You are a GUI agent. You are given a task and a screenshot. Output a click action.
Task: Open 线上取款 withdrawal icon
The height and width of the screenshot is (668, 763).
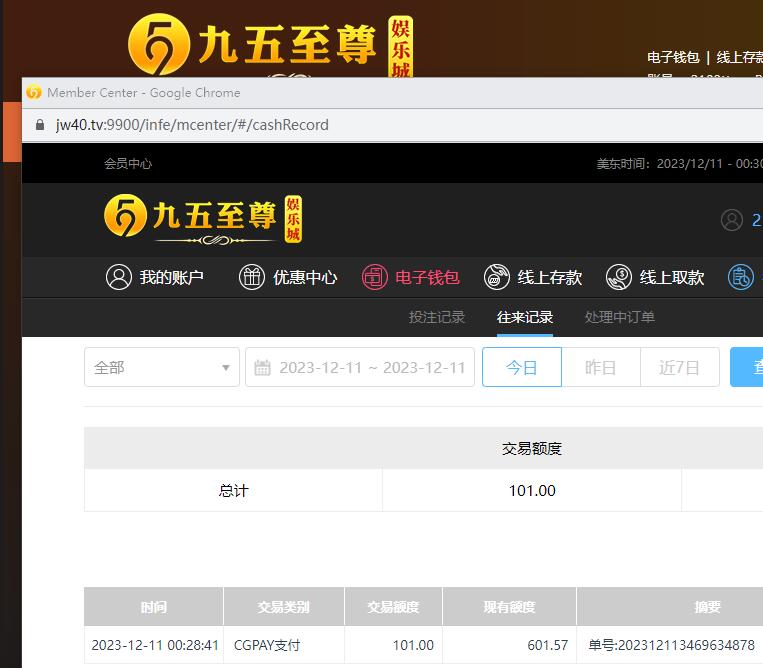coord(619,277)
